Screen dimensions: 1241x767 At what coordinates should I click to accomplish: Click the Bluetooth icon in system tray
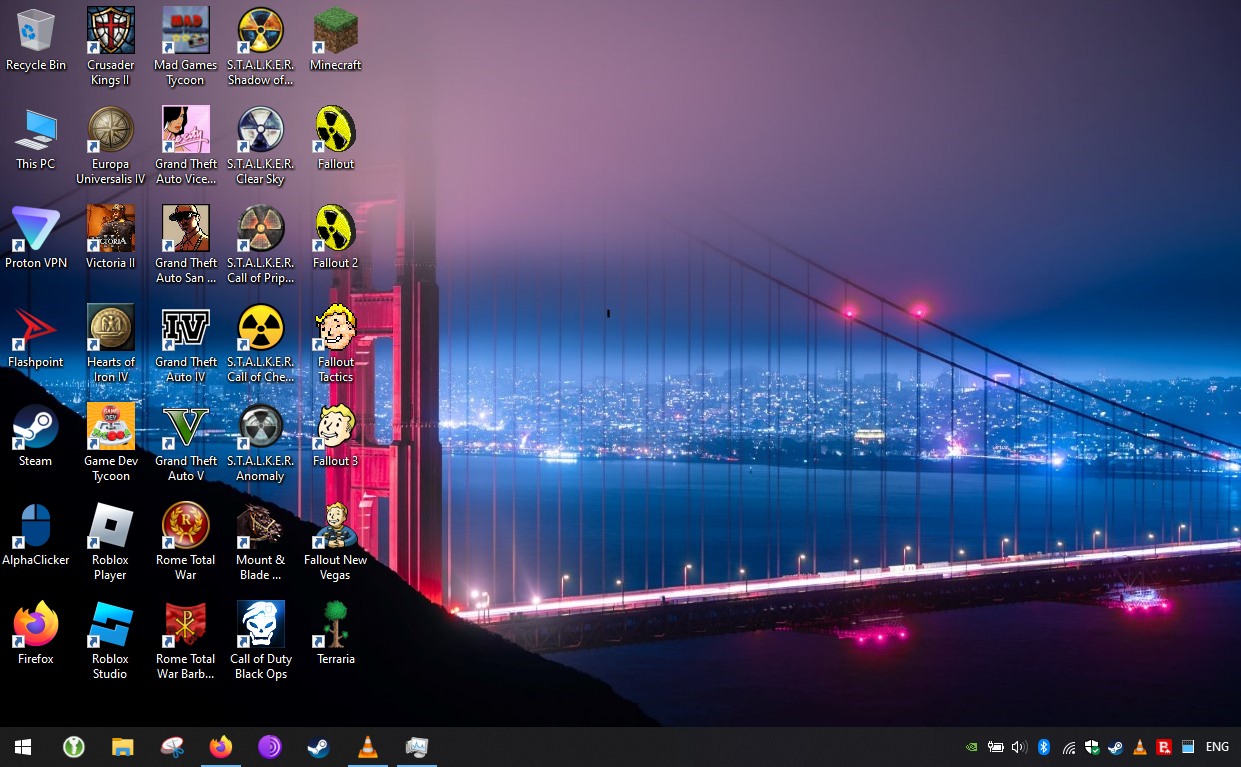[1043, 747]
